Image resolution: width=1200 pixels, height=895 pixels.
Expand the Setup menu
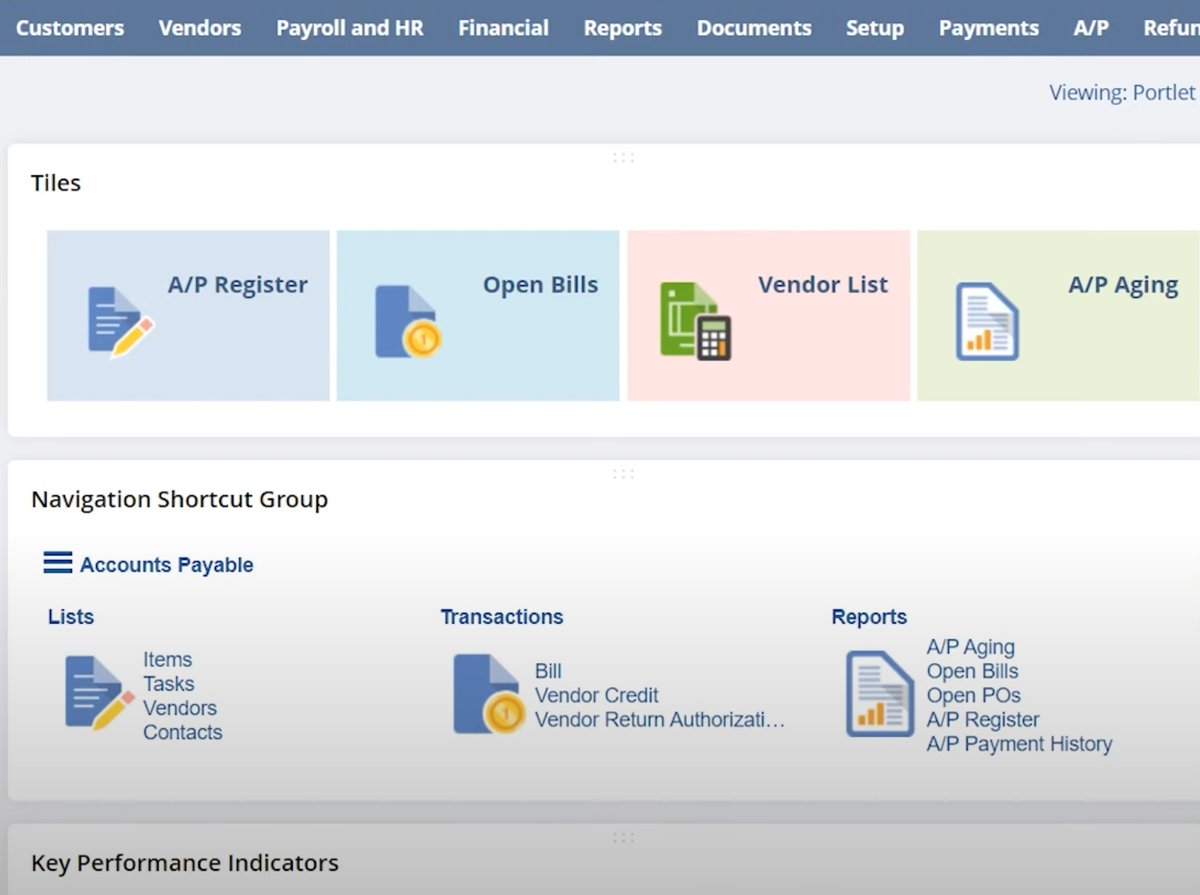874,28
